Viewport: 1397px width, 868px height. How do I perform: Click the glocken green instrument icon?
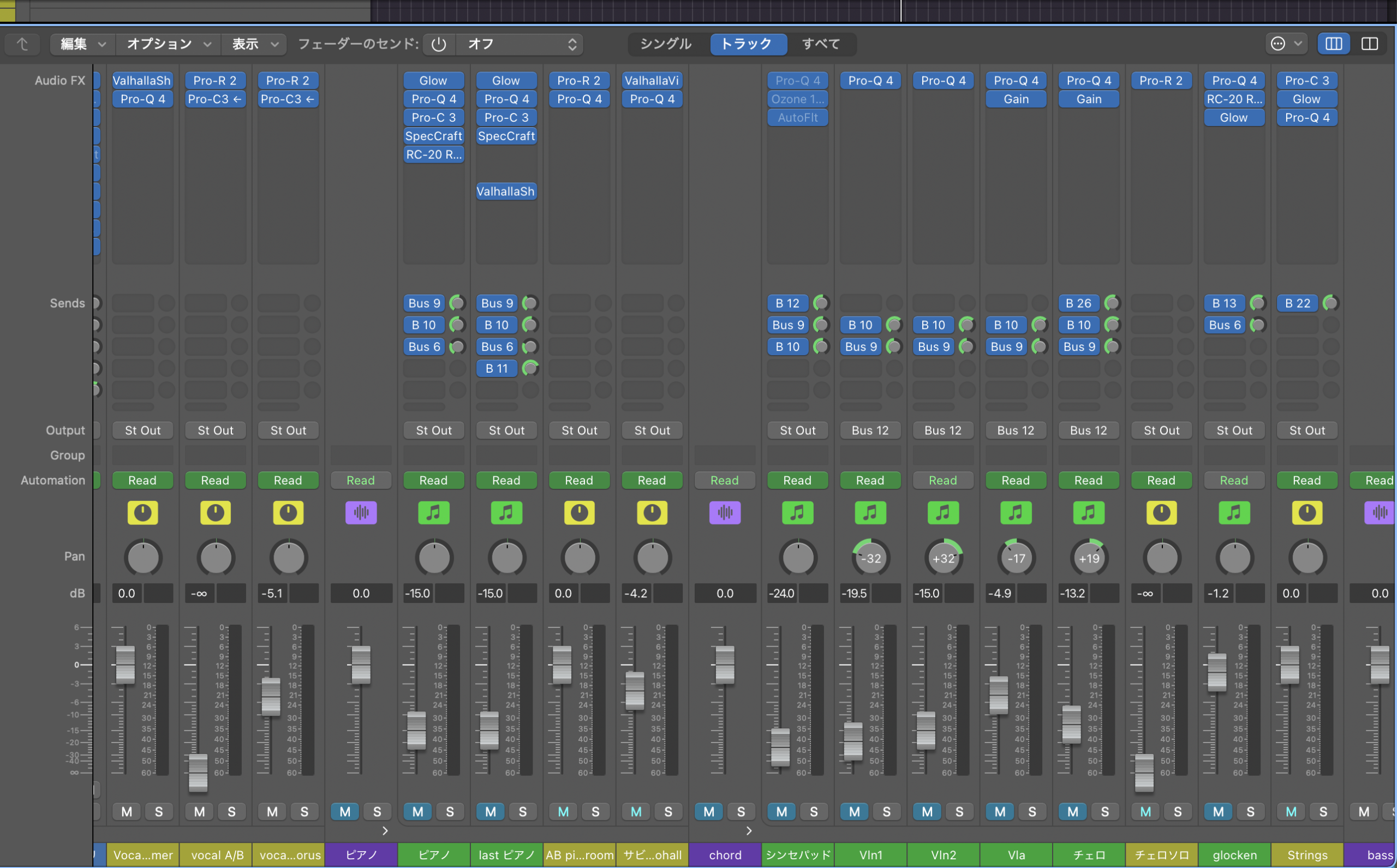coord(1234,513)
